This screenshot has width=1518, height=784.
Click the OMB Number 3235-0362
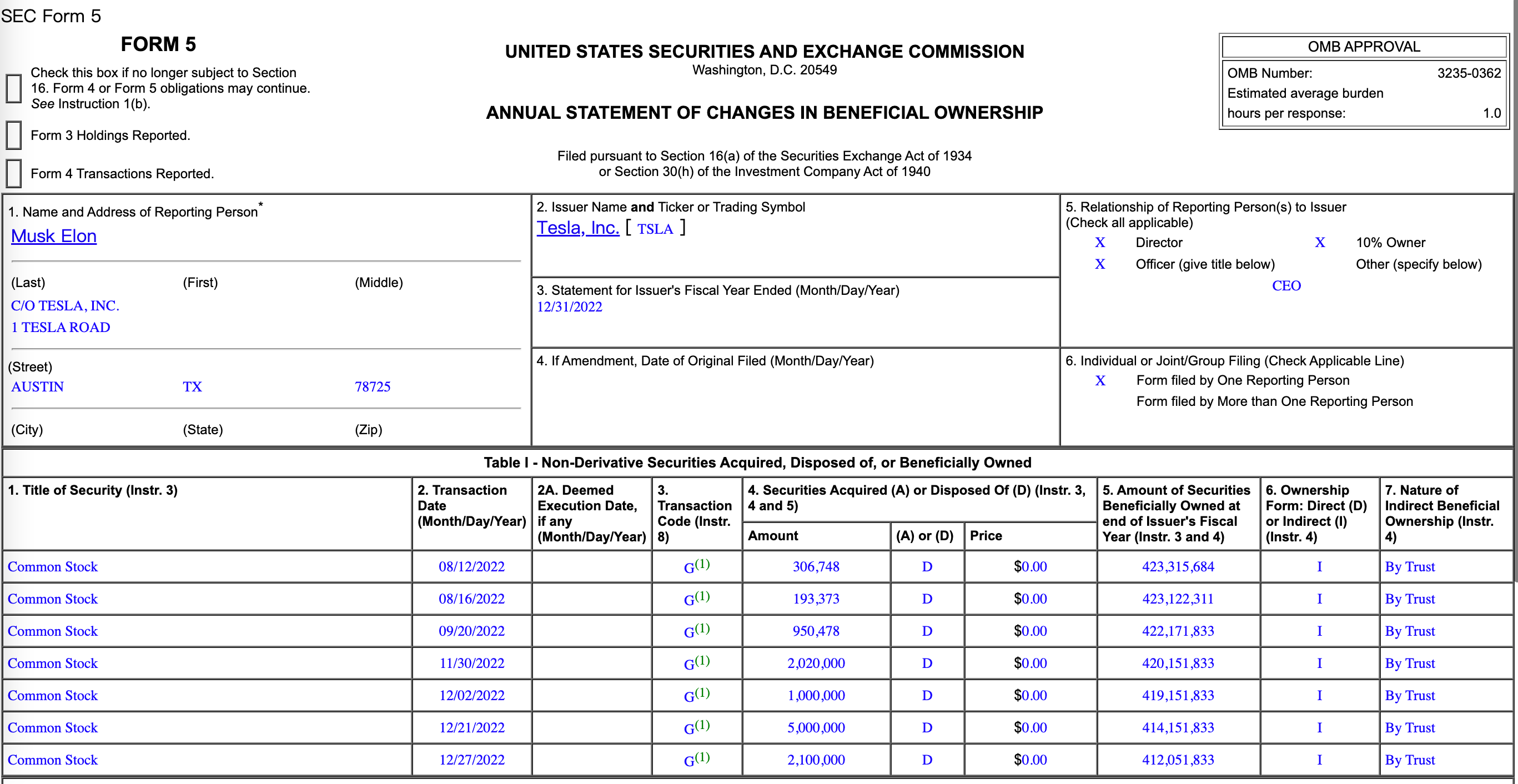[x=1469, y=73]
